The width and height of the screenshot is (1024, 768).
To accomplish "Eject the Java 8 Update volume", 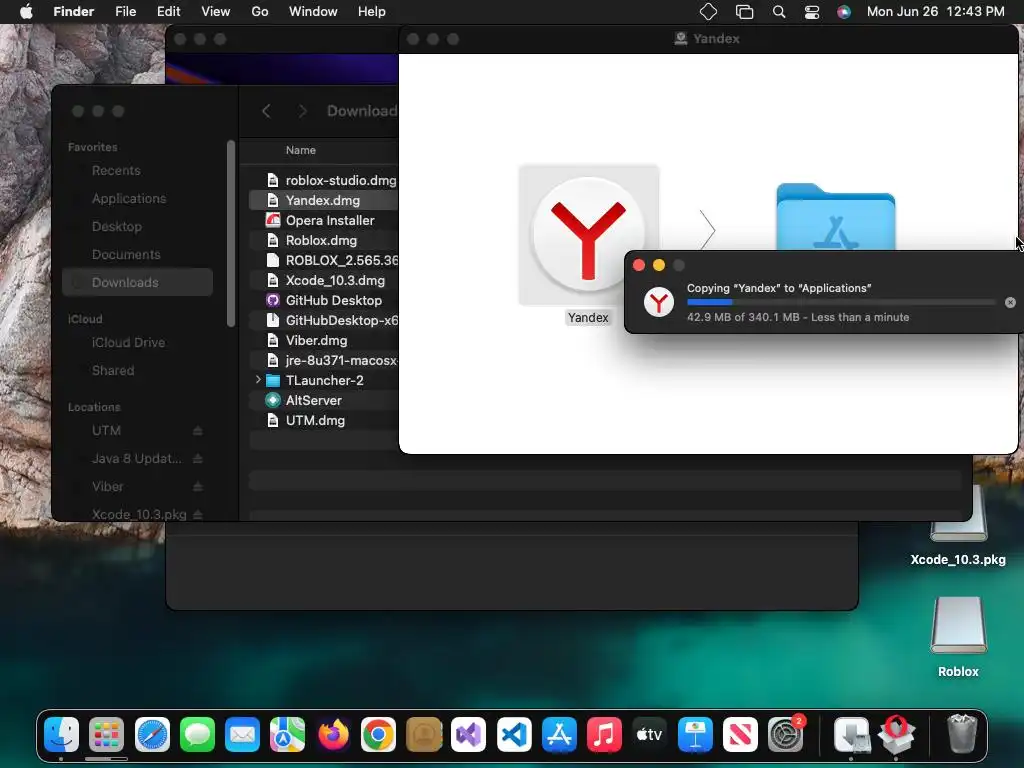I will [198, 459].
